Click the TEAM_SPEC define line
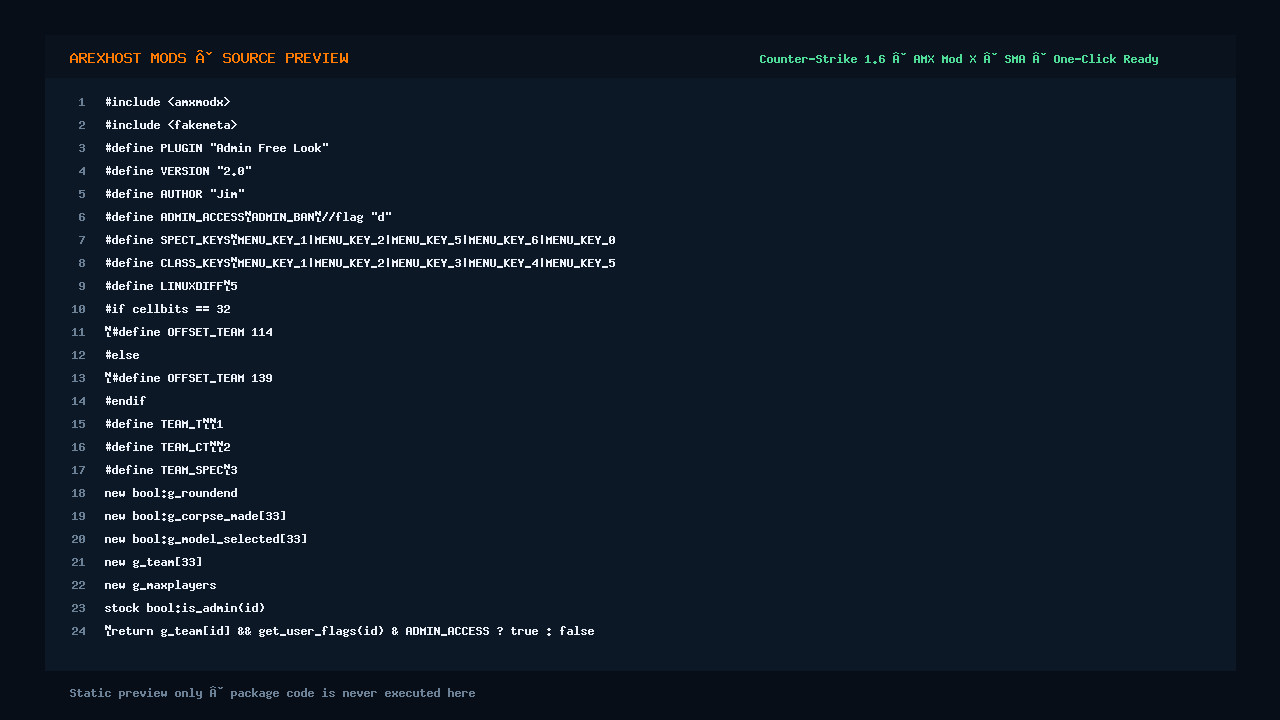Image resolution: width=1280 pixels, height=720 pixels. [171, 470]
